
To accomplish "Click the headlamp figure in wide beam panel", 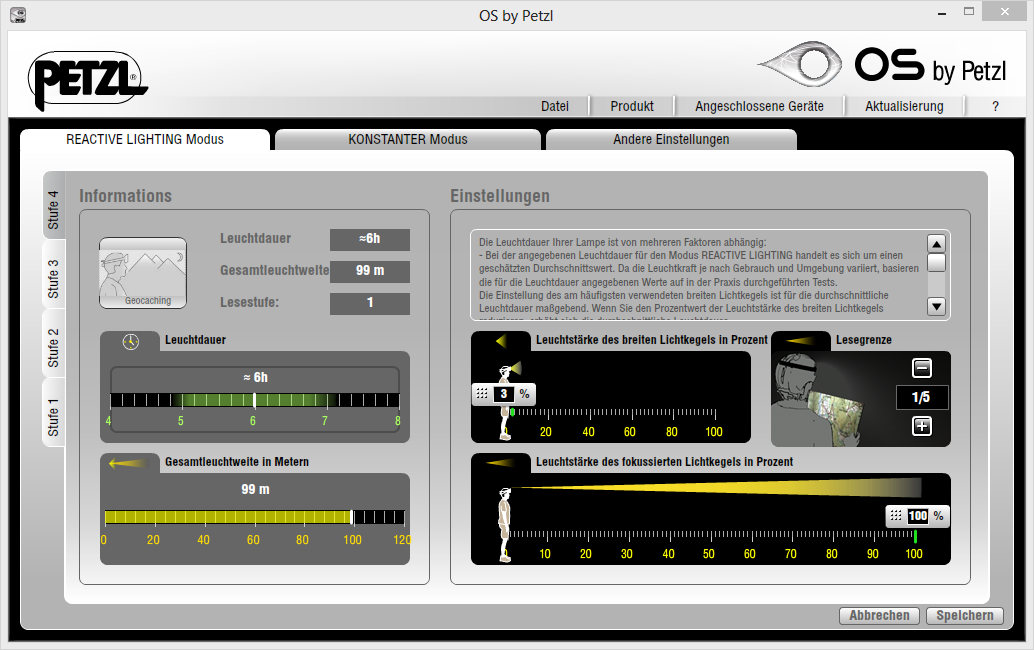I will click(x=506, y=402).
